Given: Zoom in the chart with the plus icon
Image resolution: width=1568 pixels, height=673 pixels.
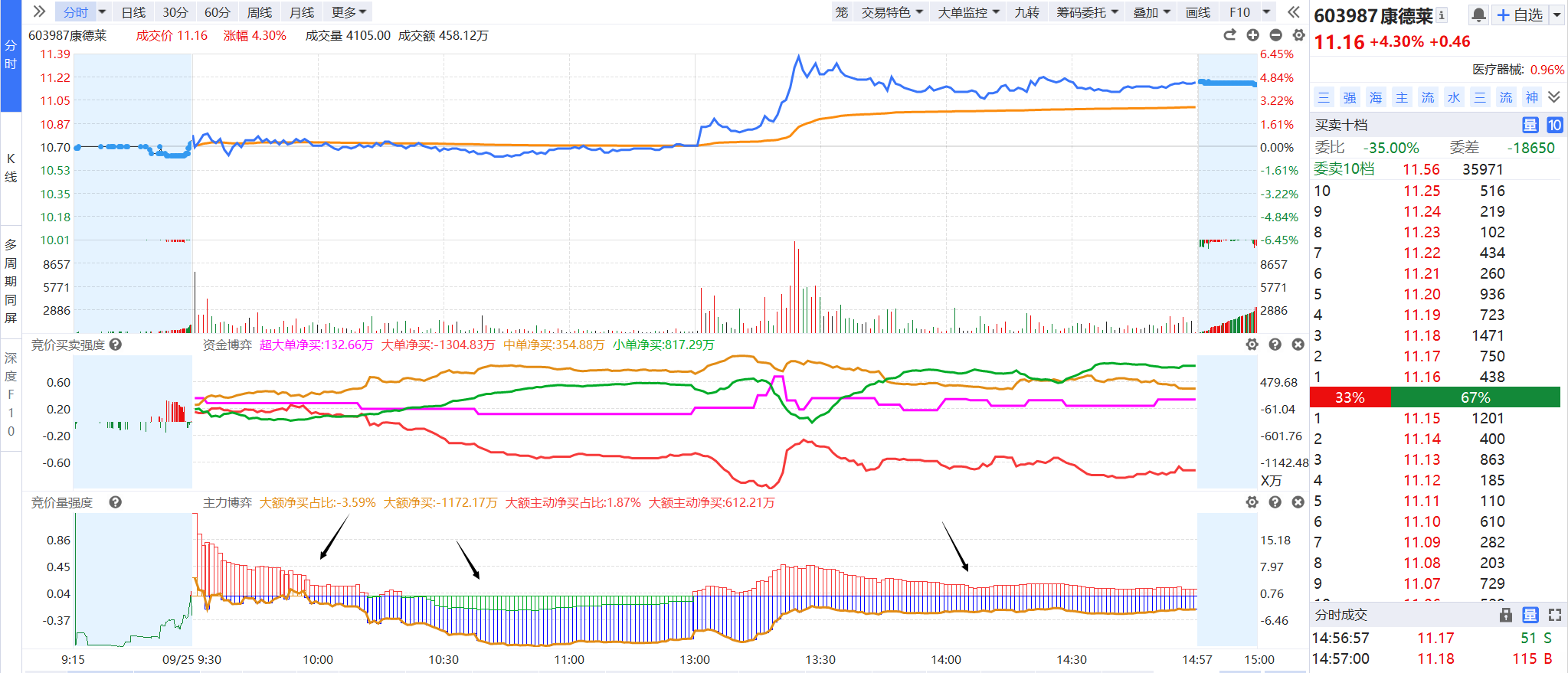Looking at the screenshot, I should point(1252,35).
